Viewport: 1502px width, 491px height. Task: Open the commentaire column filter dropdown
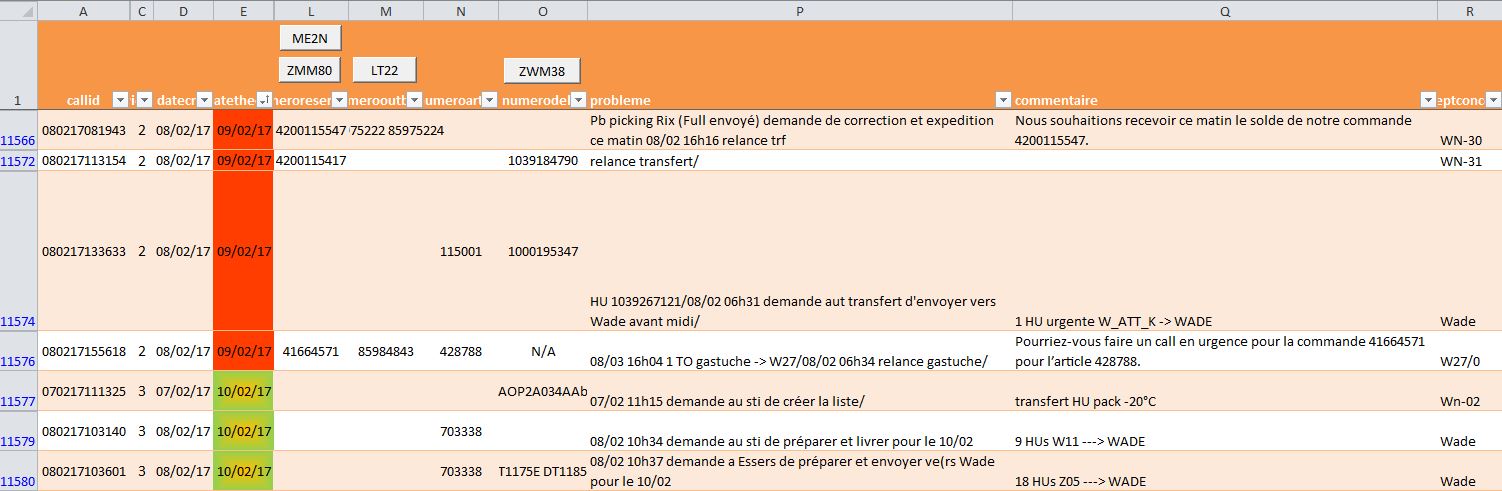point(1428,100)
